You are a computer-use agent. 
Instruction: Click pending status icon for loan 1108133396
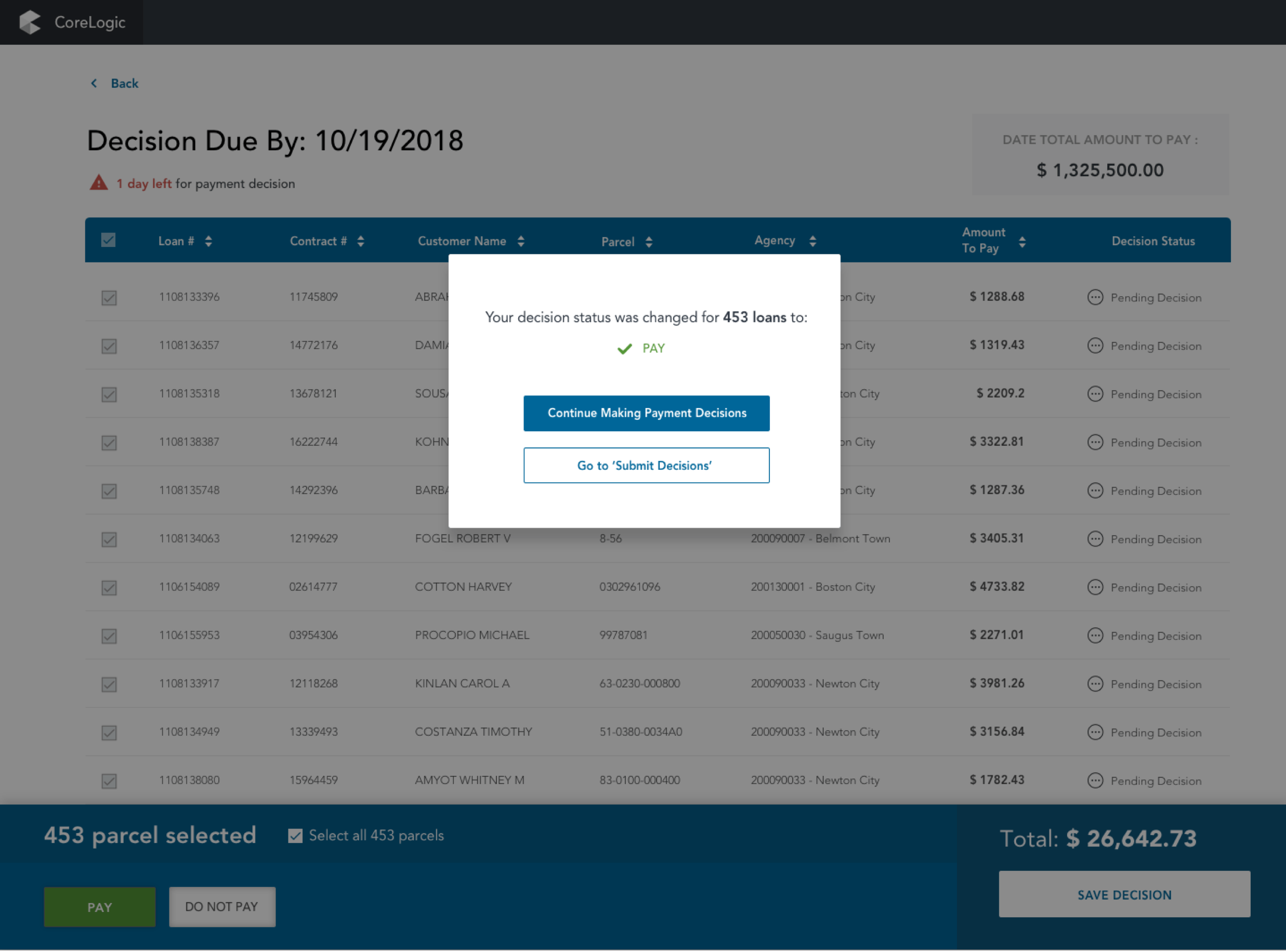pos(1095,297)
